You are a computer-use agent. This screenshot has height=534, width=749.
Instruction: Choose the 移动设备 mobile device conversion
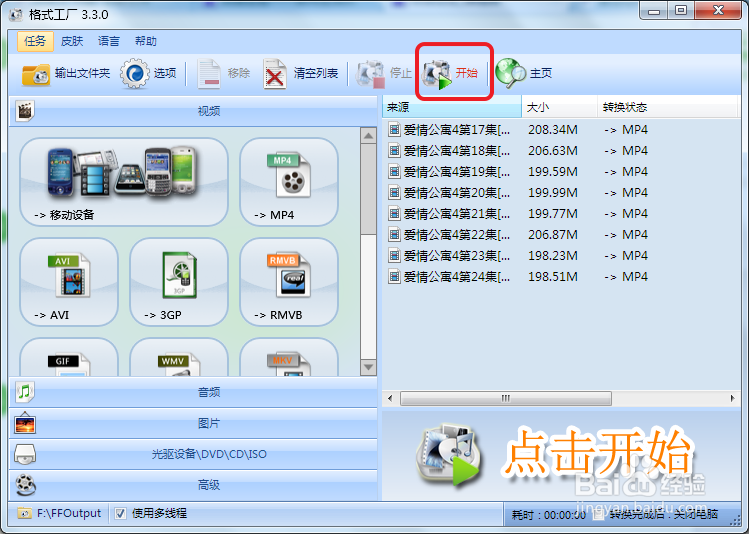pos(123,182)
